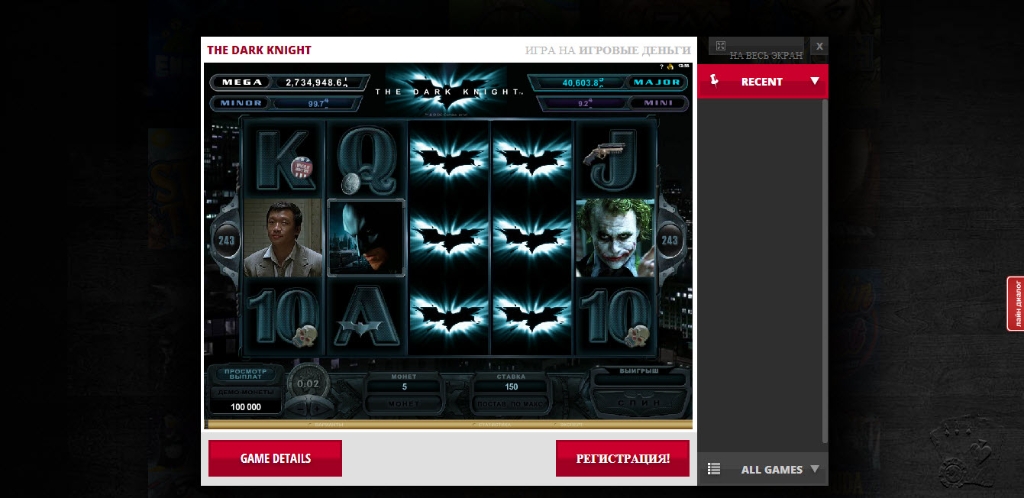Click the GAME DETAILS button

click(x=275, y=458)
